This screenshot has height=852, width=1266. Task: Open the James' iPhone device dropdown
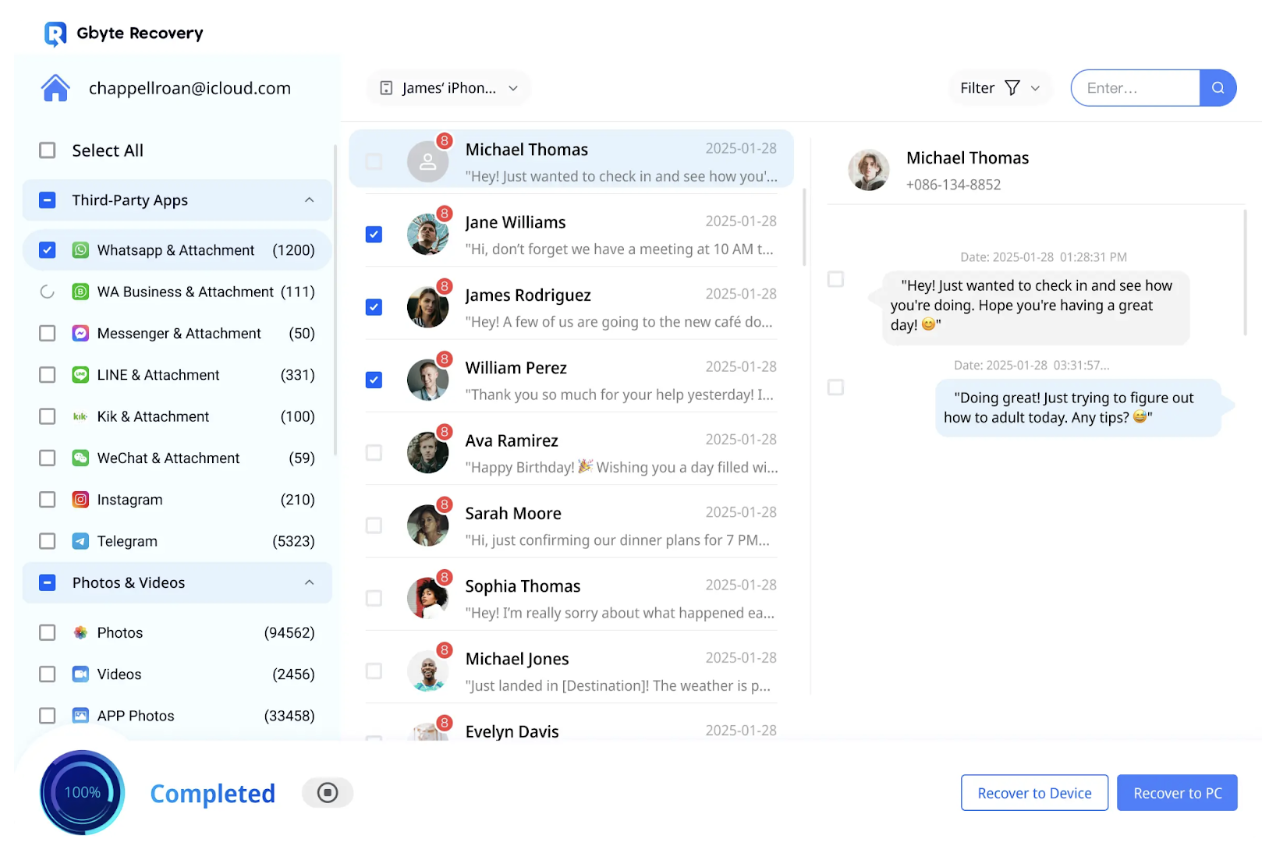[x=448, y=88]
